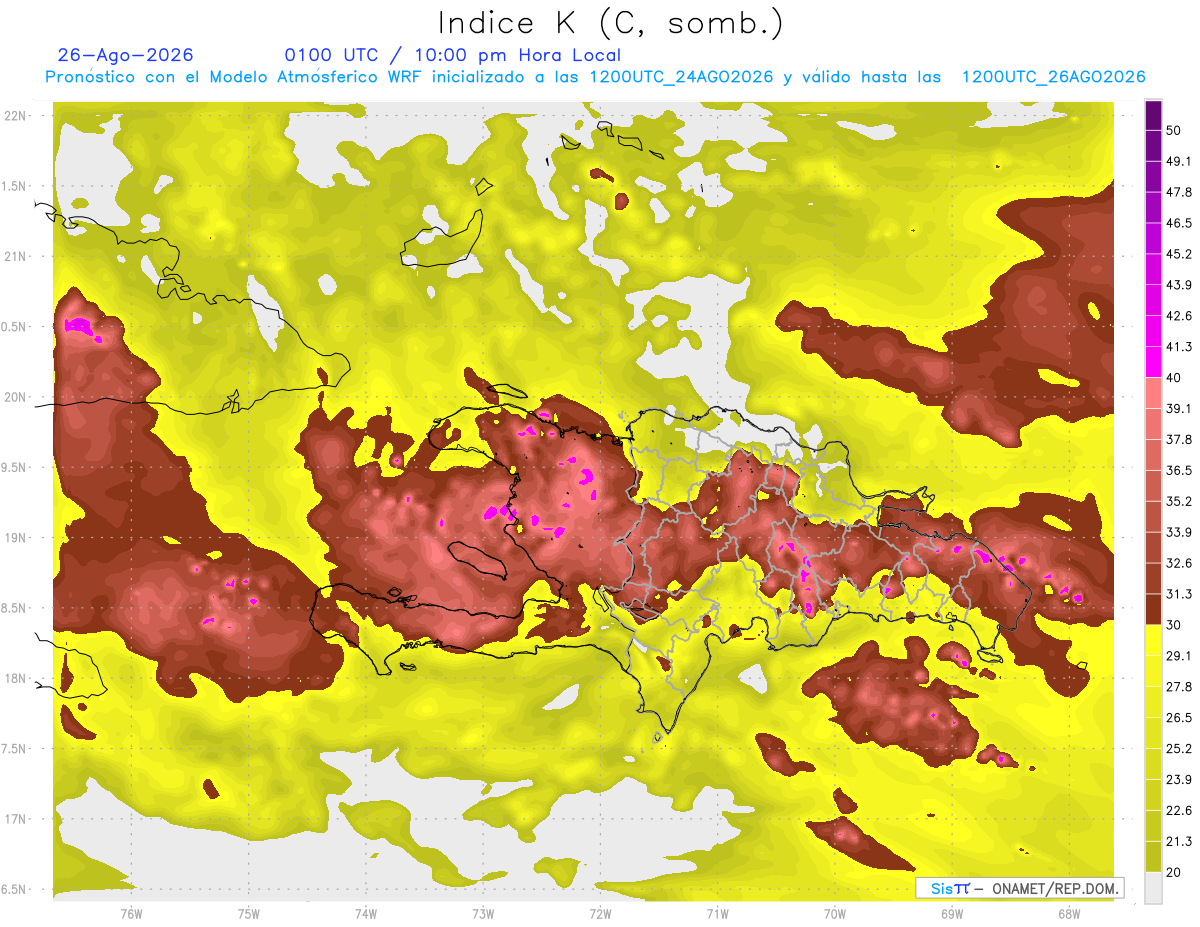Select the colorbar value "31.3"
Image resolution: width=1200 pixels, height=927 pixels.
[1179, 594]
